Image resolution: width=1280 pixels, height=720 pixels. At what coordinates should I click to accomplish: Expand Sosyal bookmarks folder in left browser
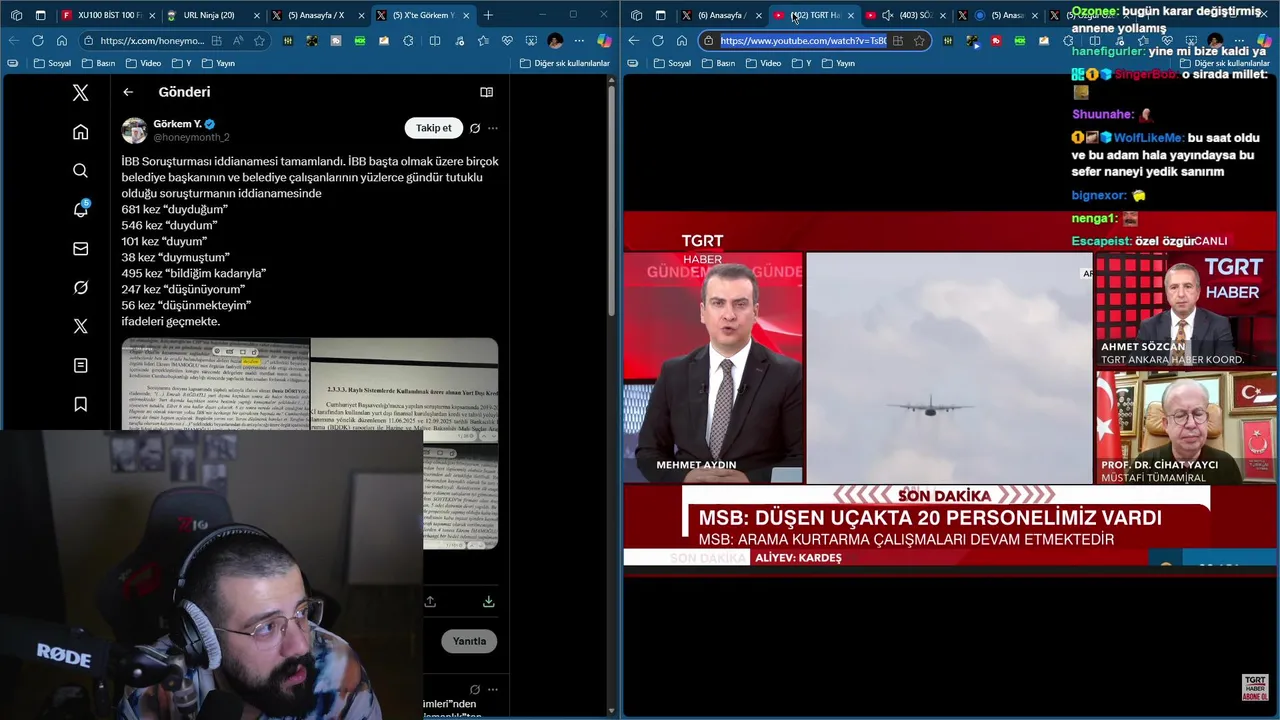coord(53,63)
